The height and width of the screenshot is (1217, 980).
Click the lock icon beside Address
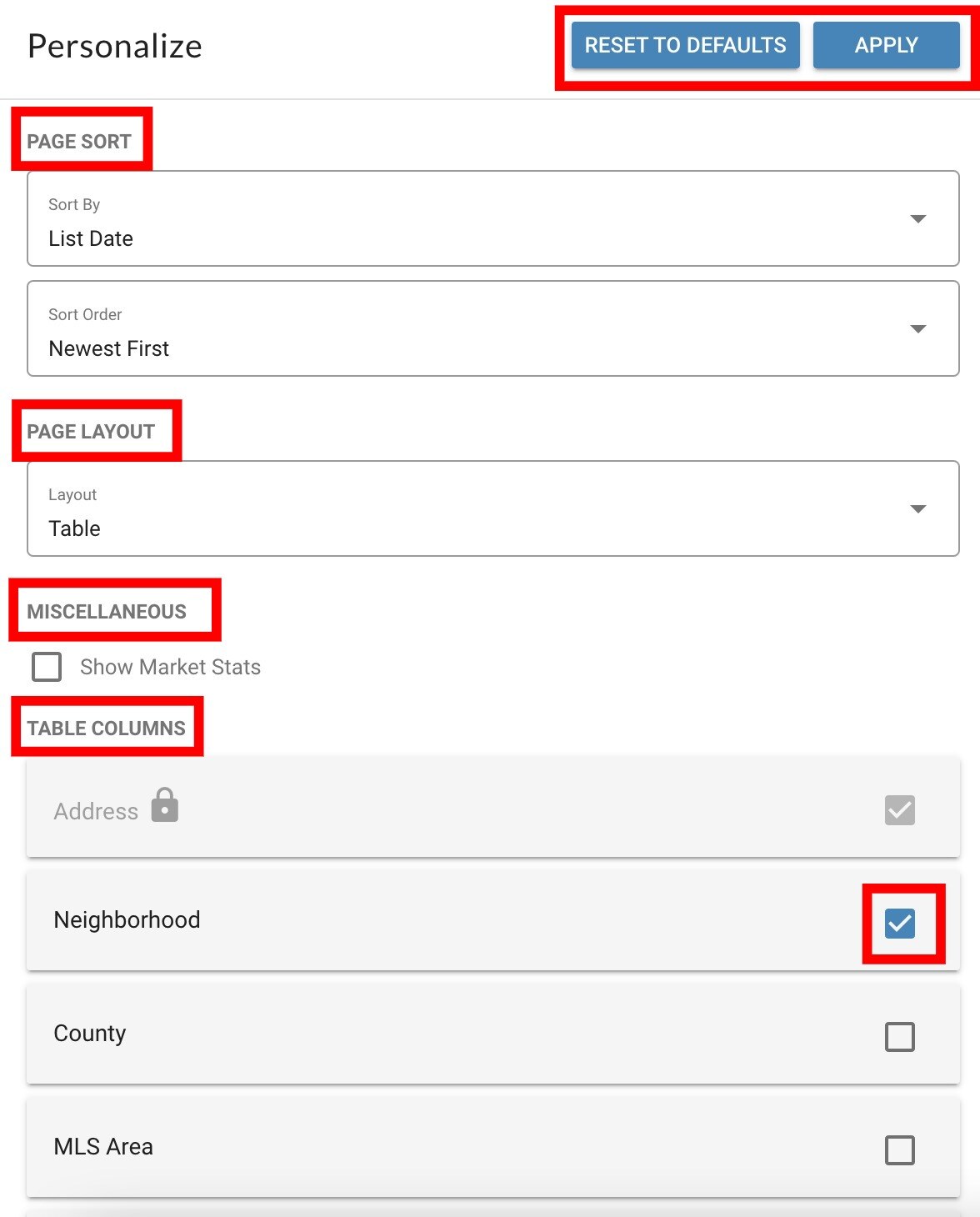coord(165,805)
